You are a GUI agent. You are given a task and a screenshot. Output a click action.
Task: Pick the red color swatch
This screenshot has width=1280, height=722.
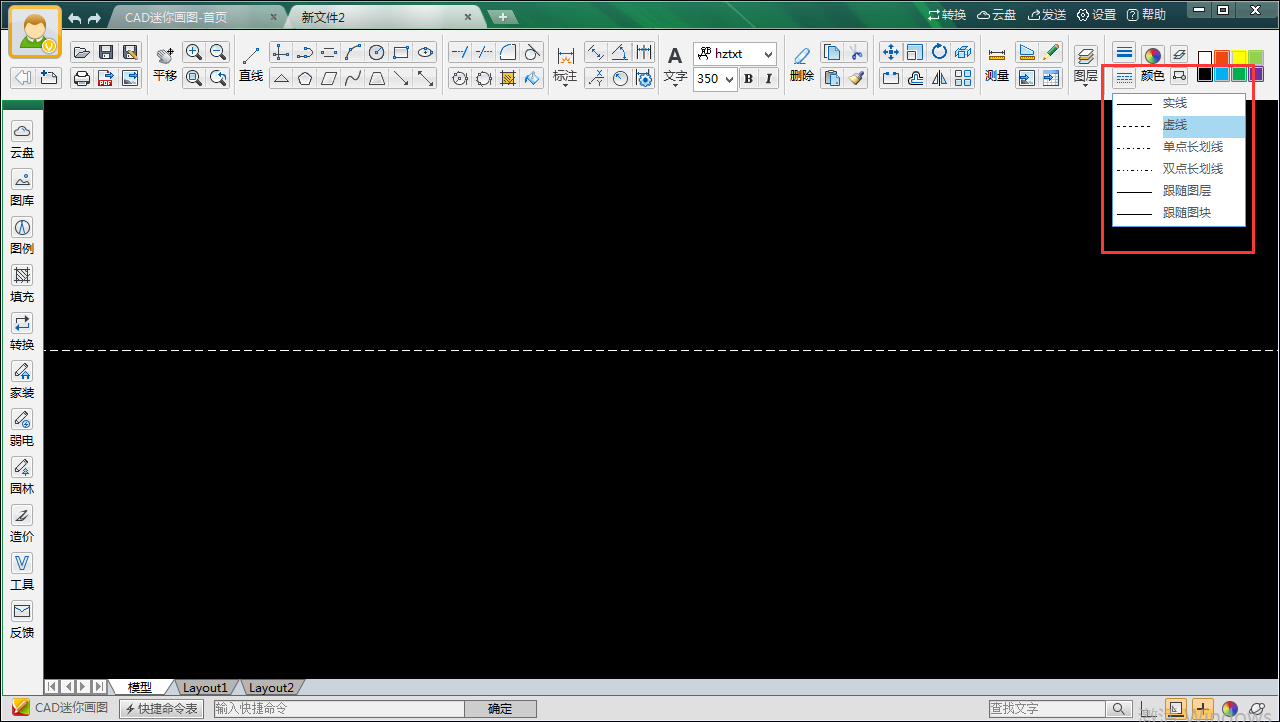tap(1222, 57)
